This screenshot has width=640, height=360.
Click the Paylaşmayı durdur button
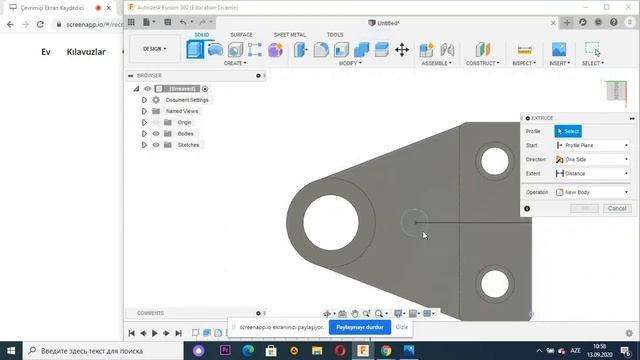[x=360, y=327]
